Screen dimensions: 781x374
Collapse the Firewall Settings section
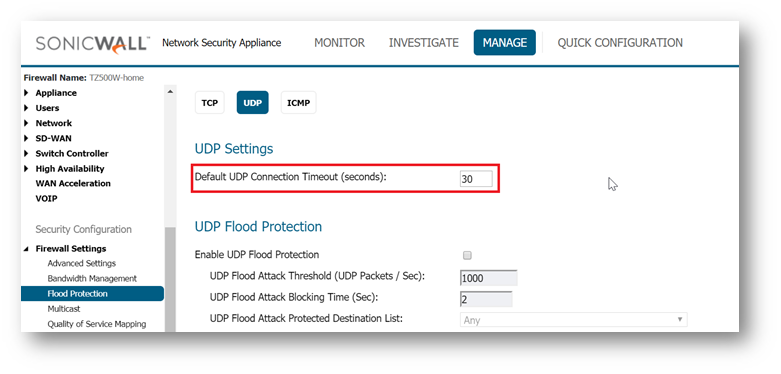pyautogui.click(x=26, y=249)
